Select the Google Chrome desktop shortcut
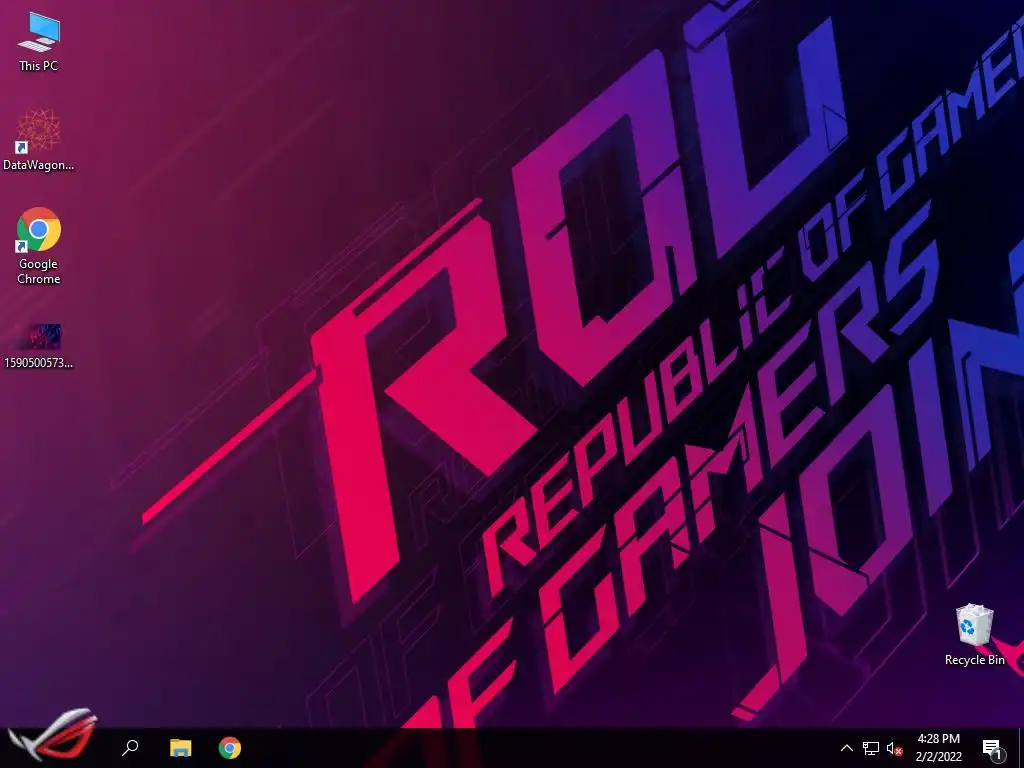The image size is (1024, 768). pos(39,246)
